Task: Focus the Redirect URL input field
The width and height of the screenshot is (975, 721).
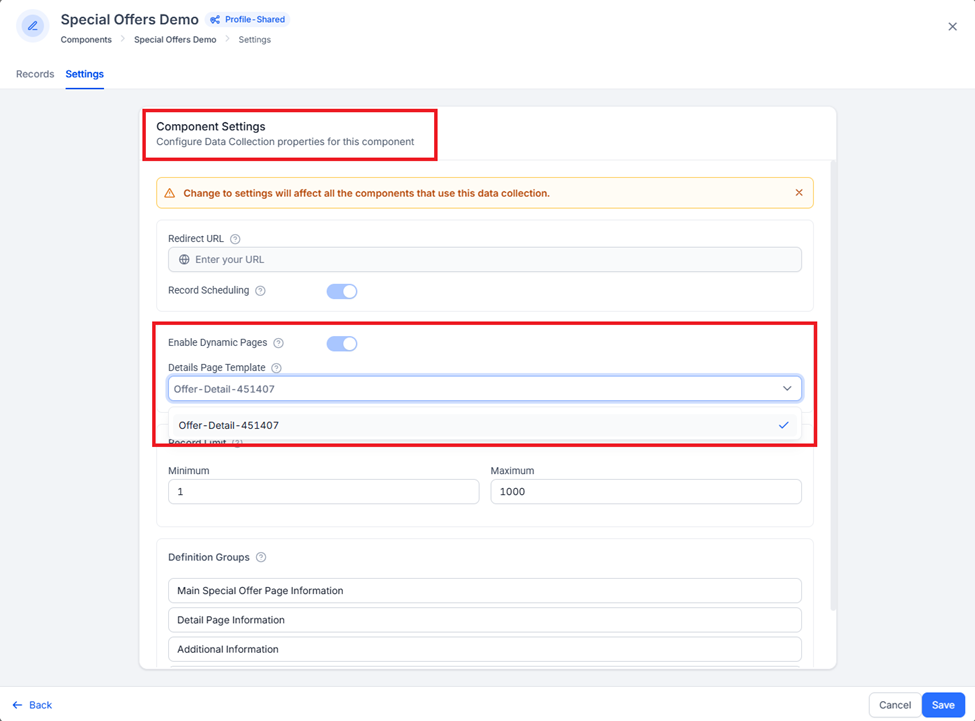Action: pyautogui.click(x=485, y=260)
